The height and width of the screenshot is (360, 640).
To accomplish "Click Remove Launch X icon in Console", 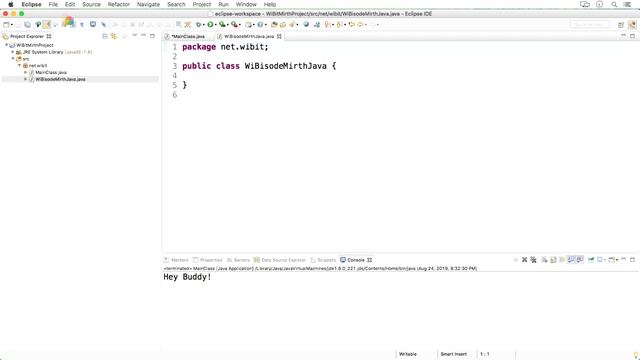I will (524, 260).
